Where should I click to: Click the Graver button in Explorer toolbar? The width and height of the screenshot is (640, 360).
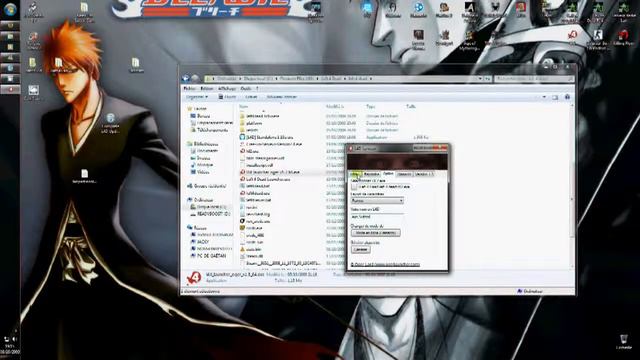pyautogui.click(x=251, y=97)
